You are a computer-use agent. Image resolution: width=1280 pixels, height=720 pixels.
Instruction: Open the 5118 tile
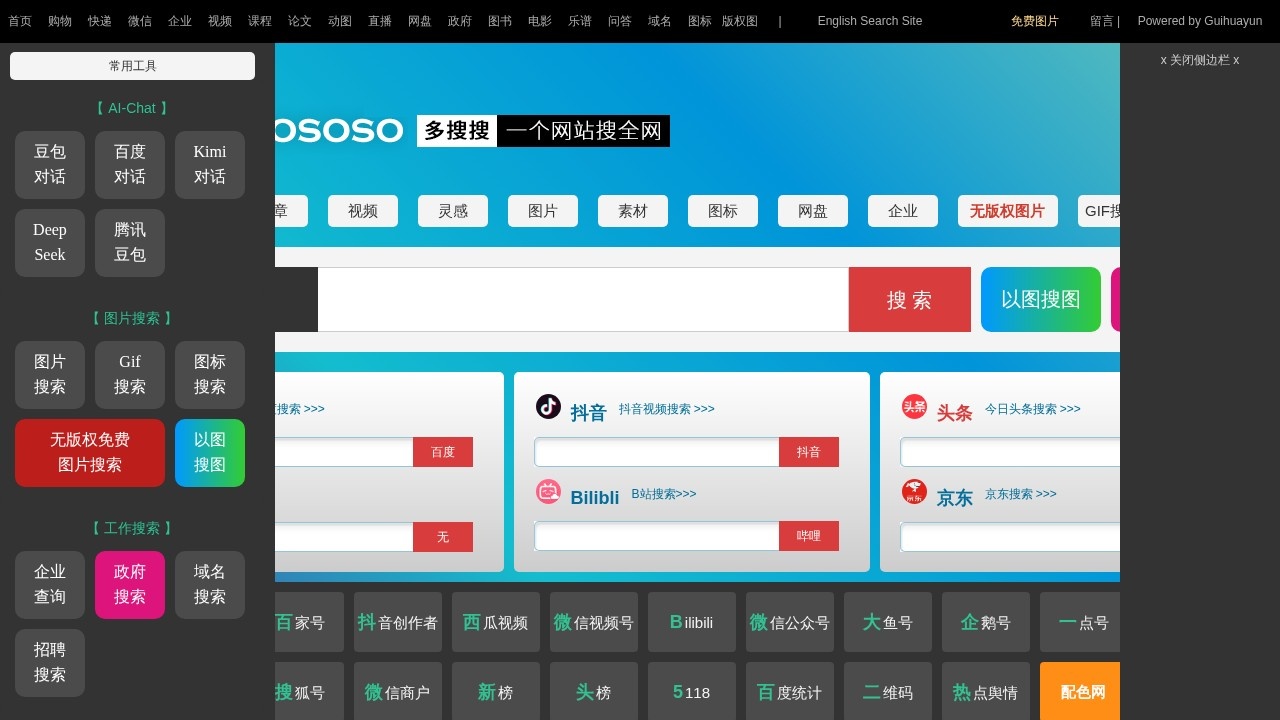pos(692,691)
